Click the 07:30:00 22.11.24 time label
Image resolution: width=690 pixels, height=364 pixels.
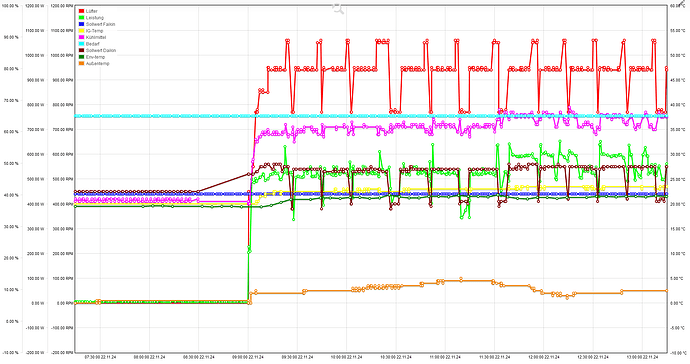pos(100,357)
